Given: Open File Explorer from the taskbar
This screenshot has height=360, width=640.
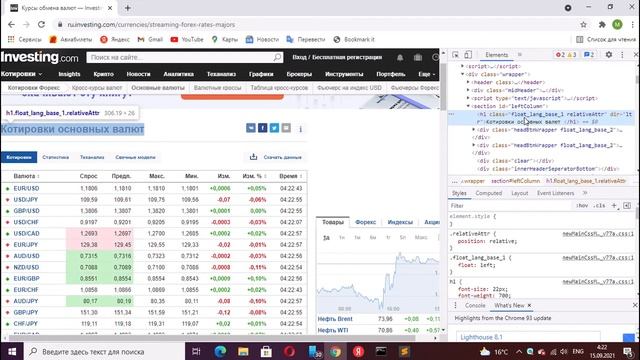Looking at the screenshot, I should coord(243,351).
